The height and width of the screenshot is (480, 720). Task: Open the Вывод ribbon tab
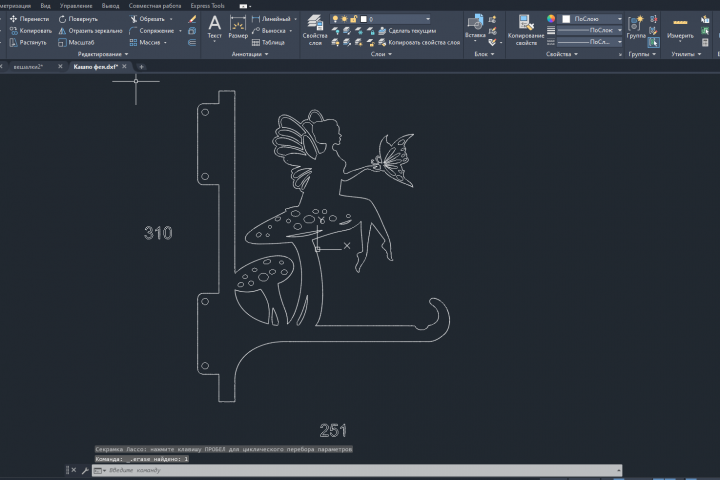(x=110, y=6)
